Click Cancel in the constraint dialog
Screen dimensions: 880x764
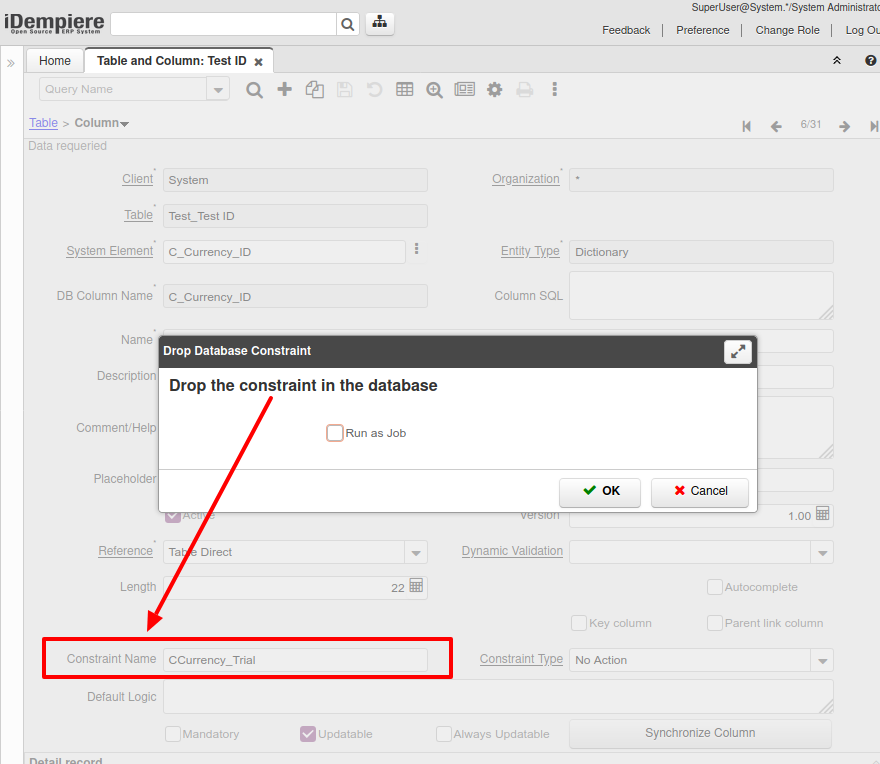[700, 491]
